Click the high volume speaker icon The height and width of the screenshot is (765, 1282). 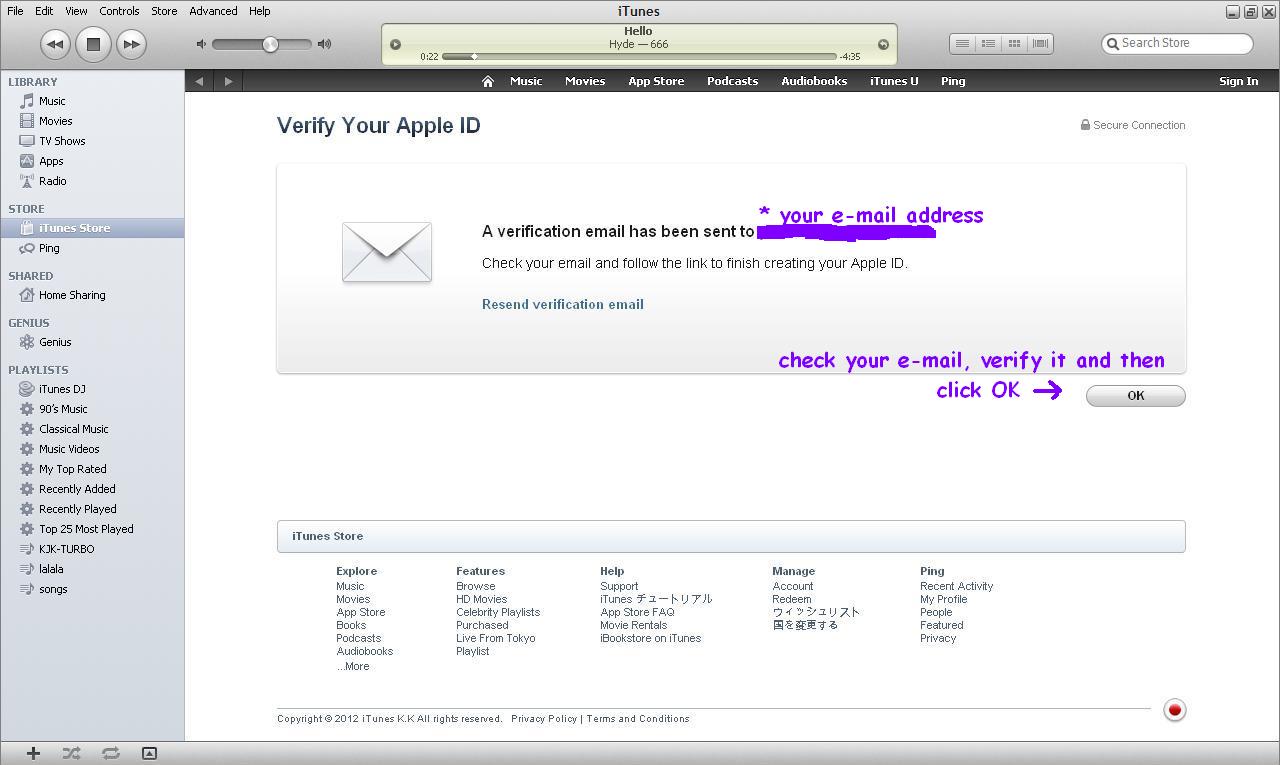[x=324, y=44]
